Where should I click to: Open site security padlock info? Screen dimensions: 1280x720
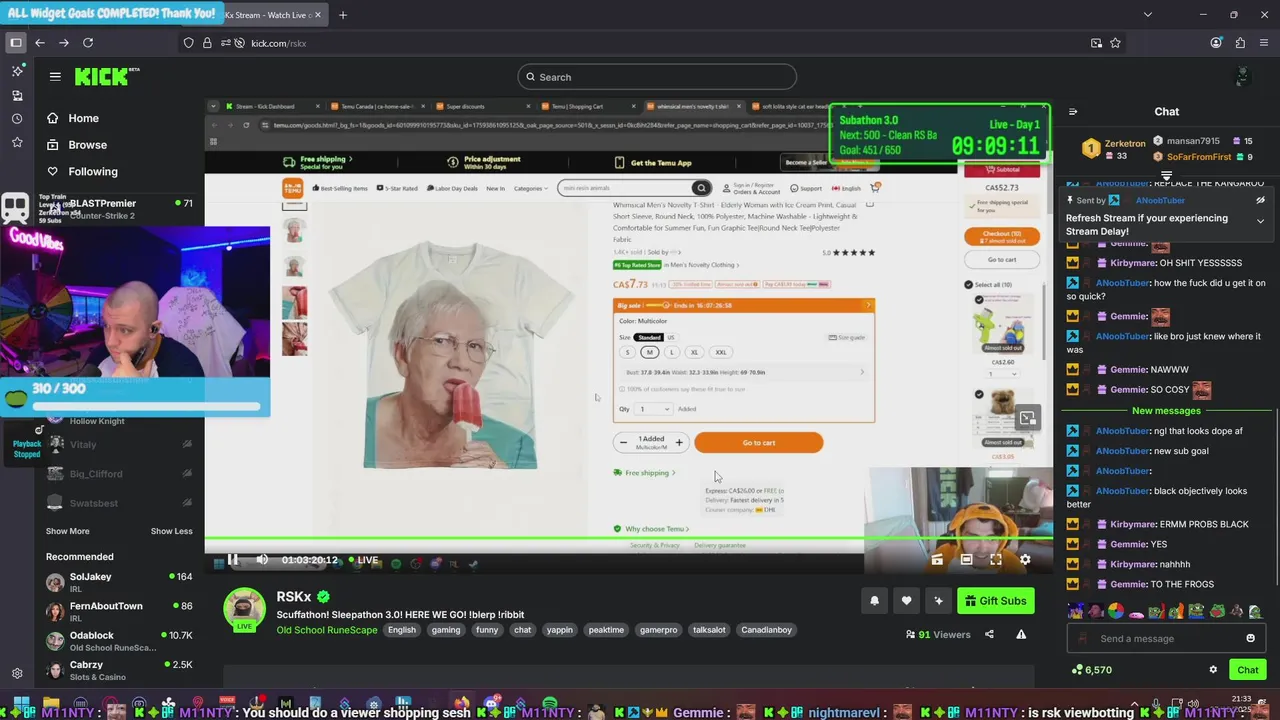coord(207,43)
